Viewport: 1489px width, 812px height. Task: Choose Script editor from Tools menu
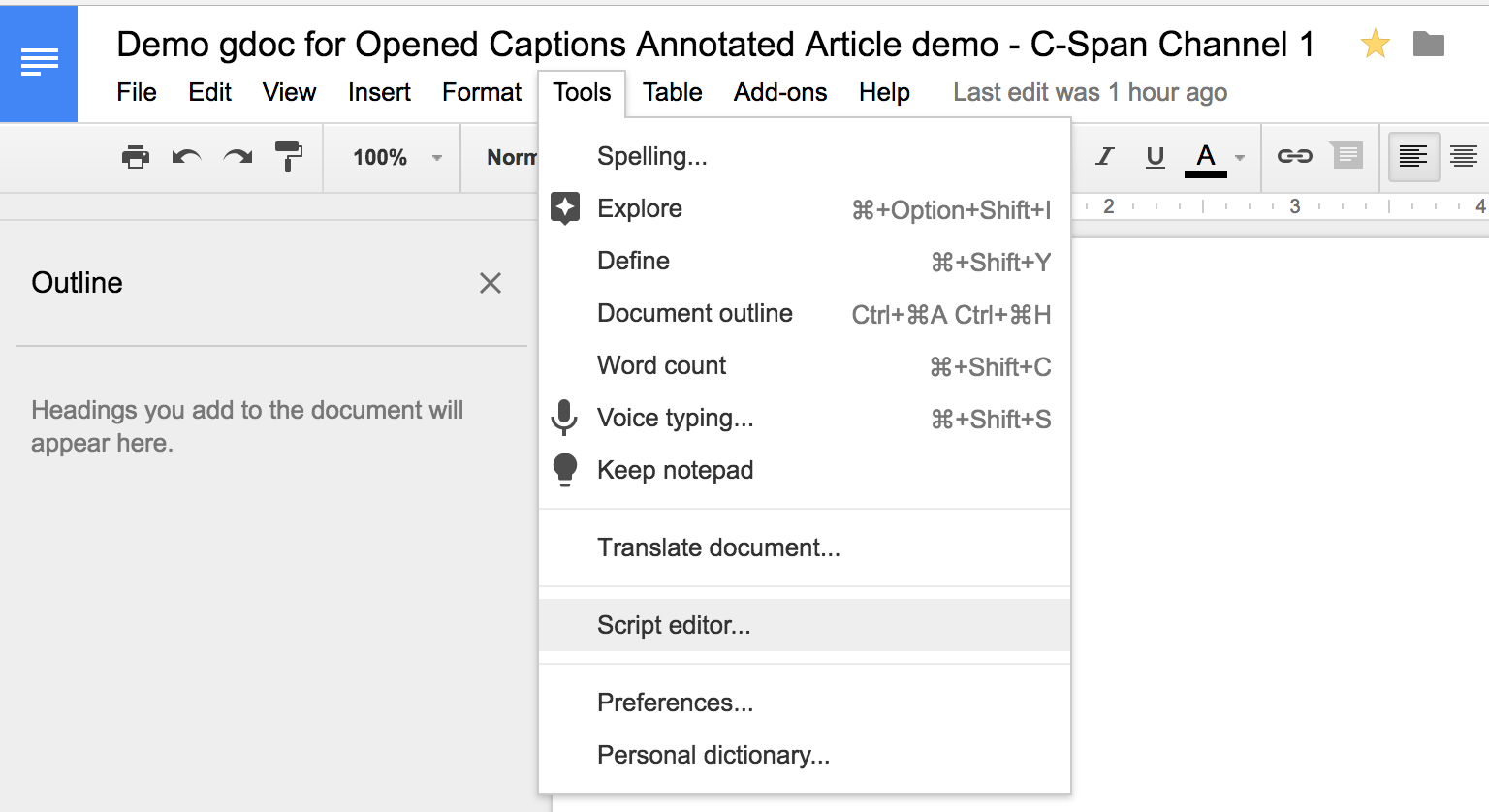pyautogui.click(x=674, y=625)
